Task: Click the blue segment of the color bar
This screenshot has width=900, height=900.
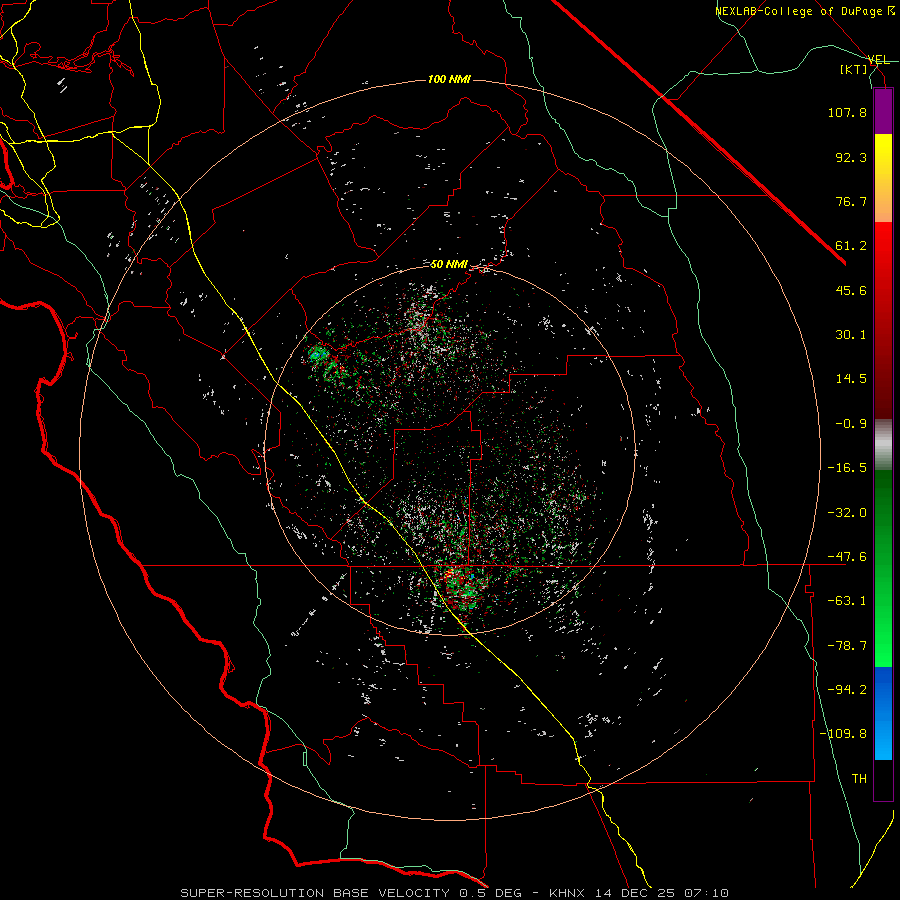Action: tap(883, 713)
